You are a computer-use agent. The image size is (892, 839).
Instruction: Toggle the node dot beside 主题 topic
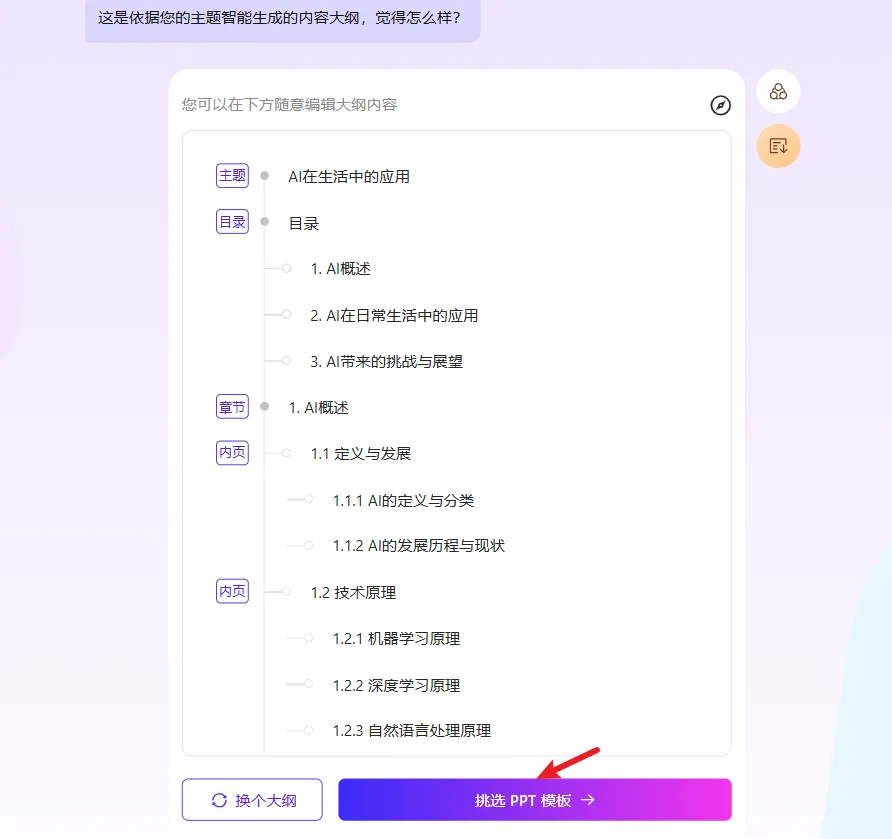[263, 175]
